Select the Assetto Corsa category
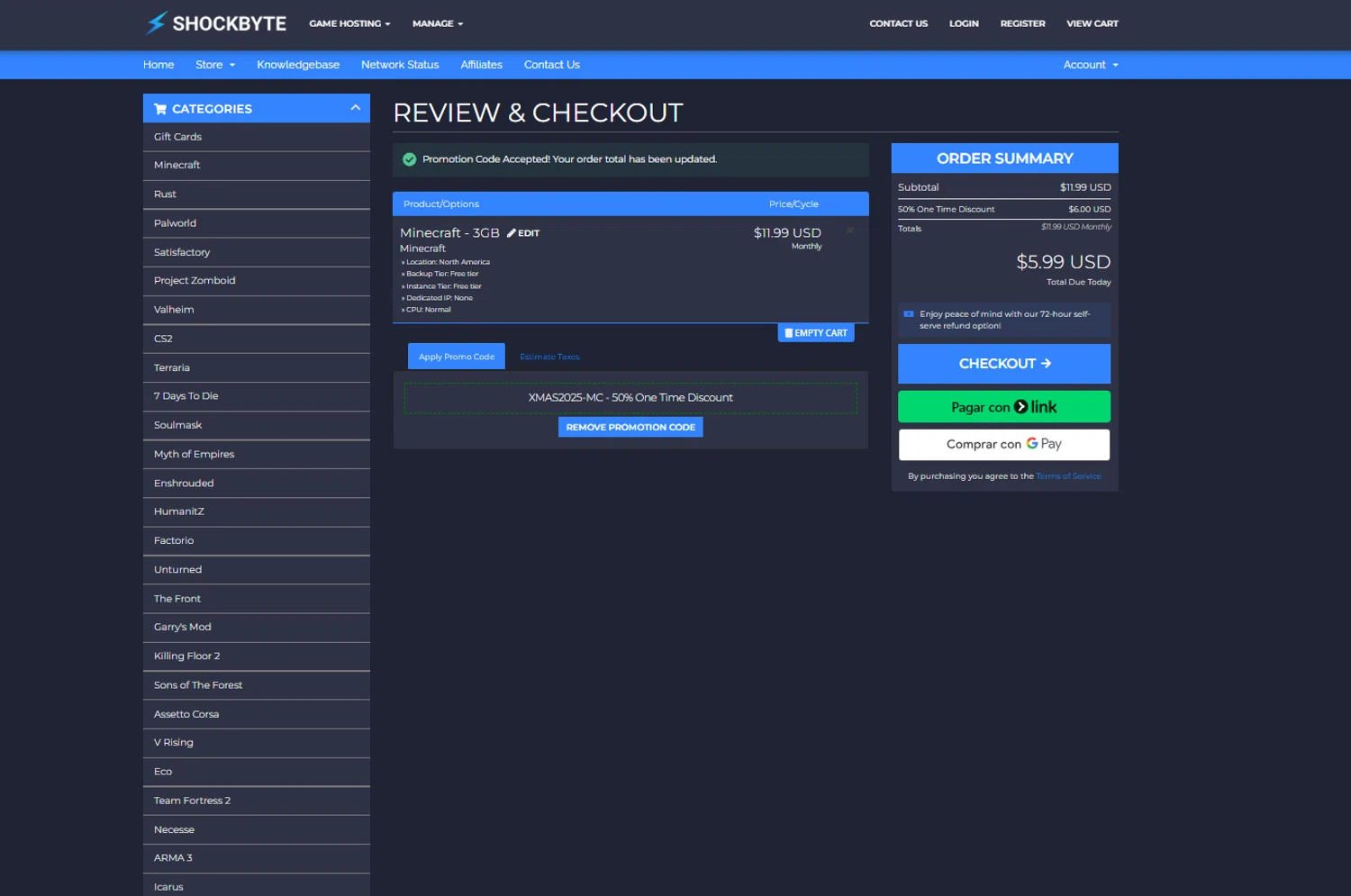 click(x=257, y=713)
